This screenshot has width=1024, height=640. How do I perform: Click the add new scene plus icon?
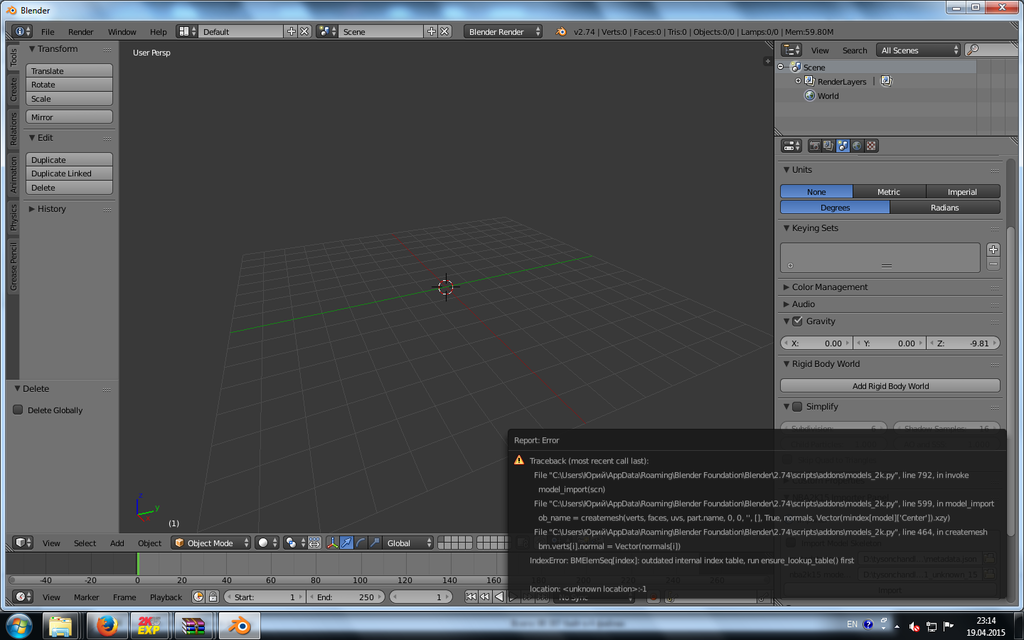(x=431, y=31)
